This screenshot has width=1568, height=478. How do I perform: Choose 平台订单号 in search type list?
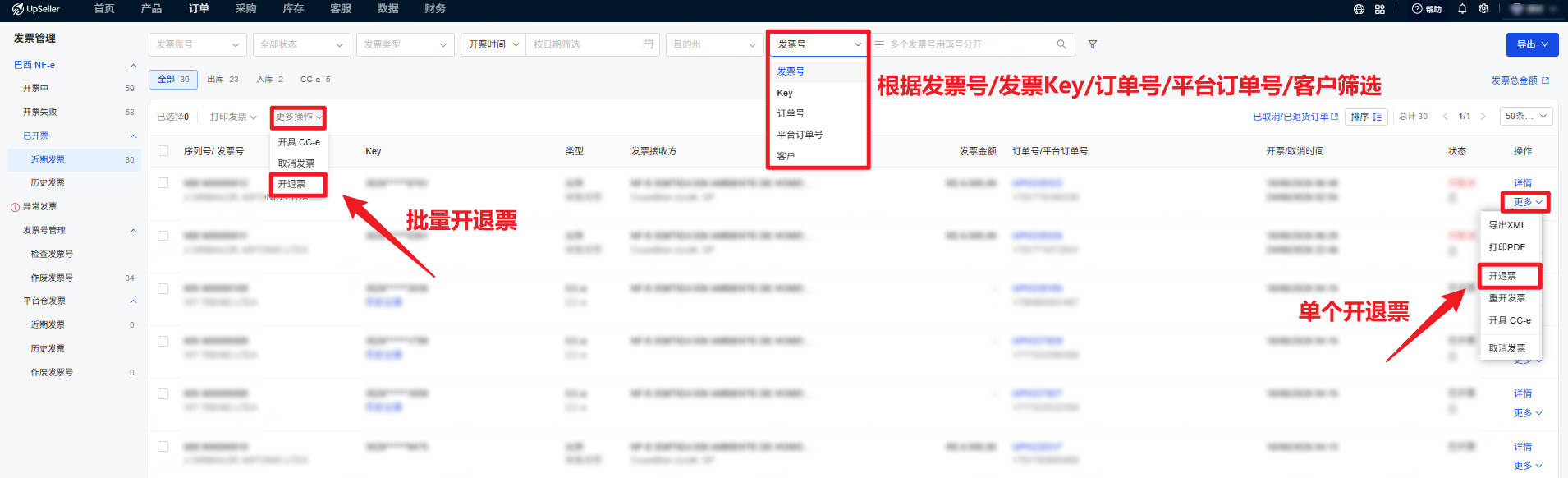pyautogui.click(x=818, y=135)
